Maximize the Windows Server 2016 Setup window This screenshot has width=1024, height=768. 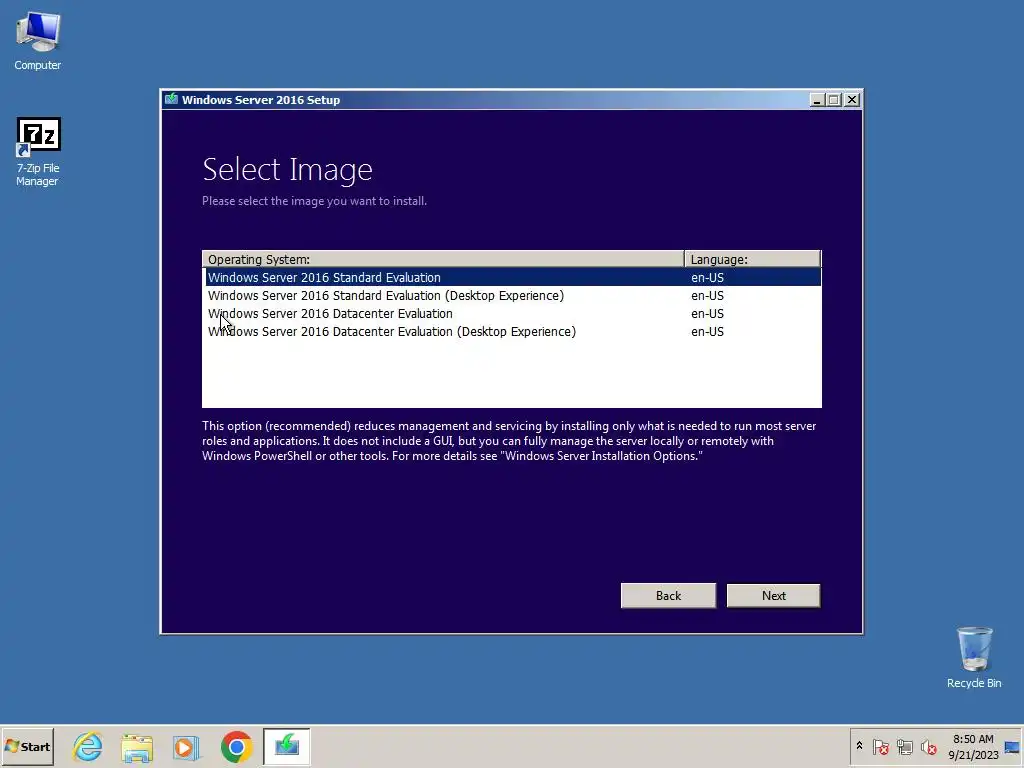tap(834, 99)
